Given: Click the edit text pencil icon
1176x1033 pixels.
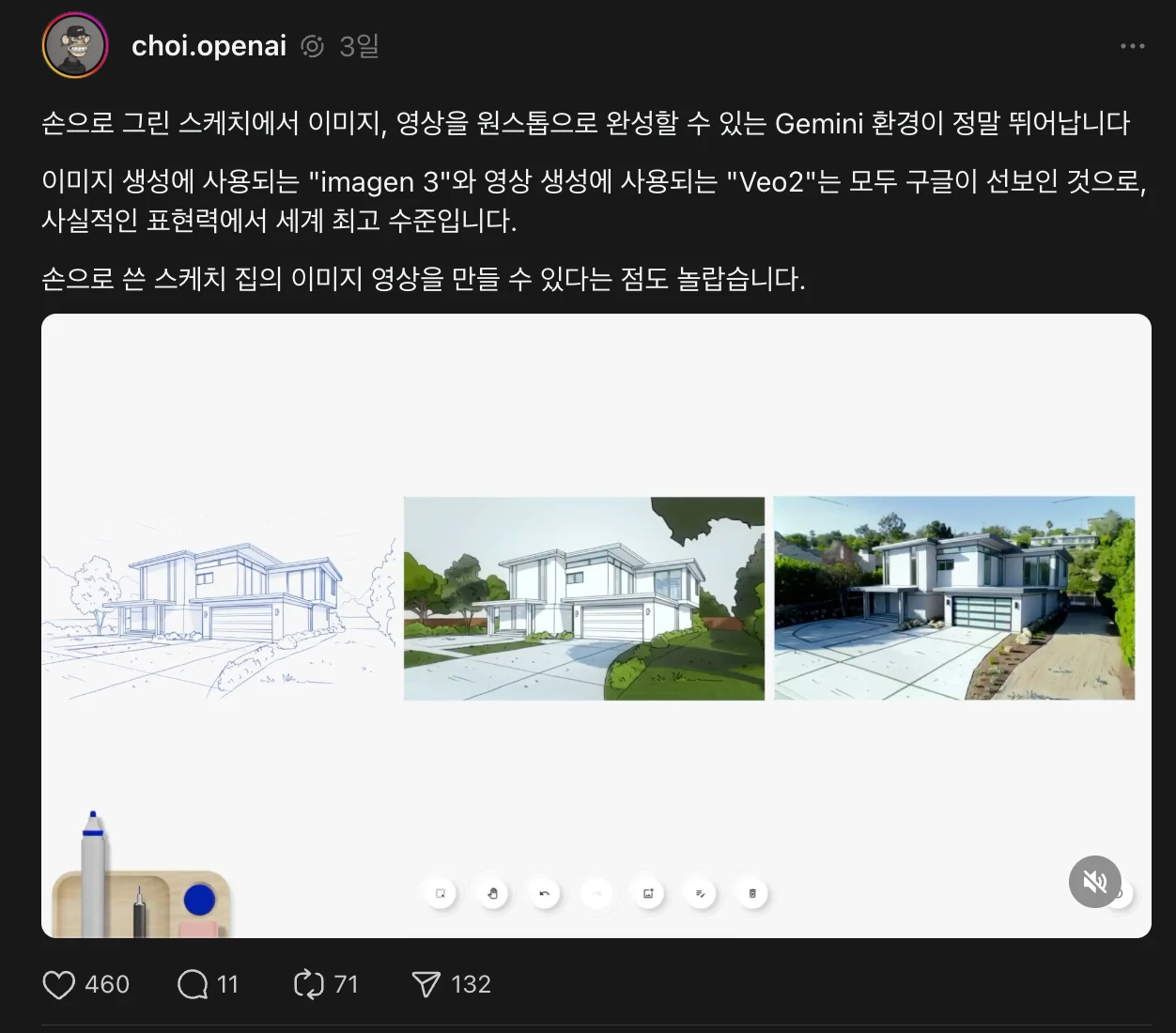Looking at the screenshot, I should click(700, 893).
